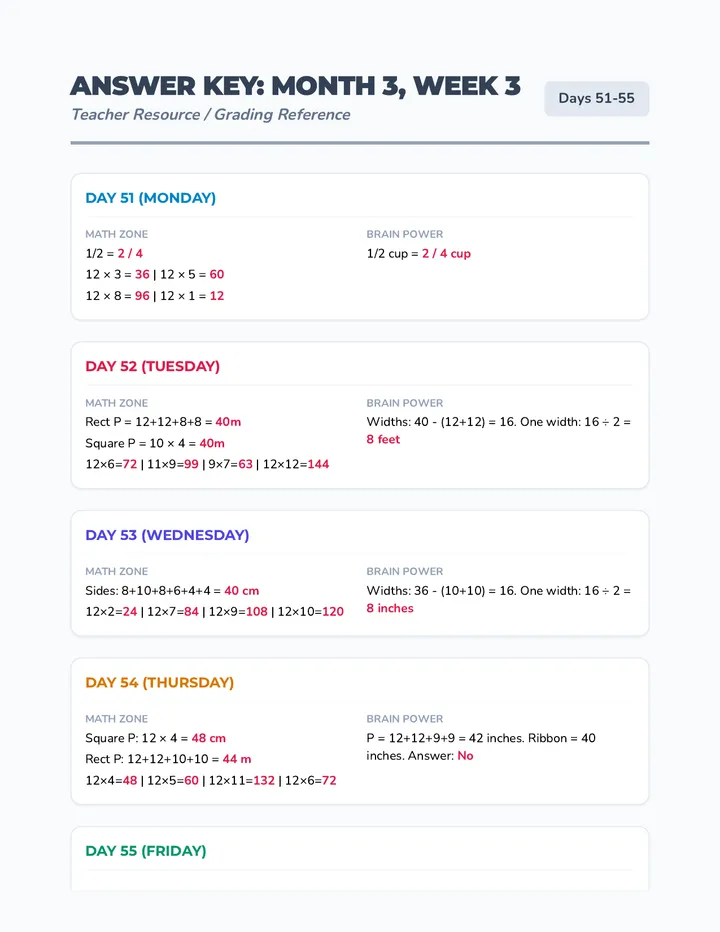Click the red No answer
Image resolution: width=720 pixels, height=932 pixels.
[466, 755]
